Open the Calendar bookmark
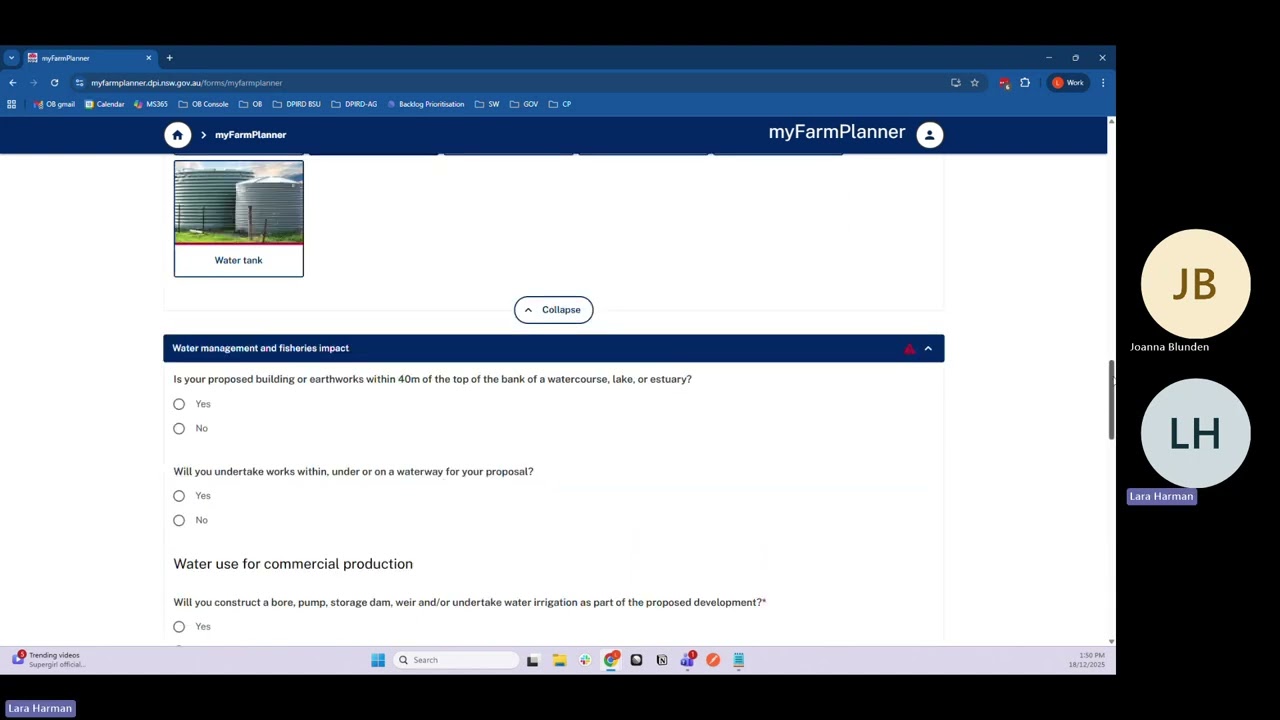1280x720 pixels. (x=105, y=104)
